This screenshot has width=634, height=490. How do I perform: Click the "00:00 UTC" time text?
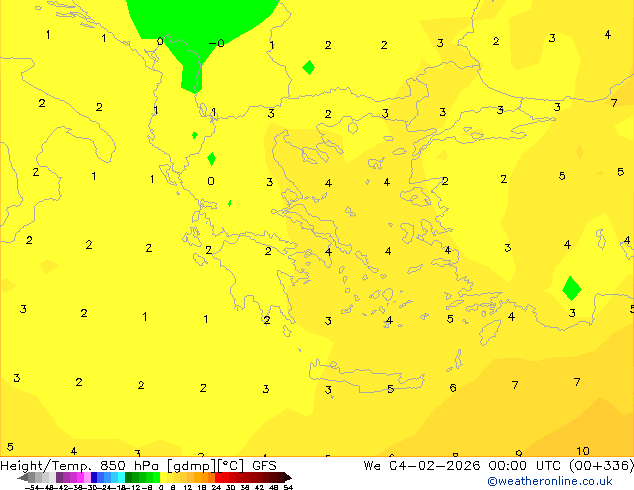click(x=525, y=466)
